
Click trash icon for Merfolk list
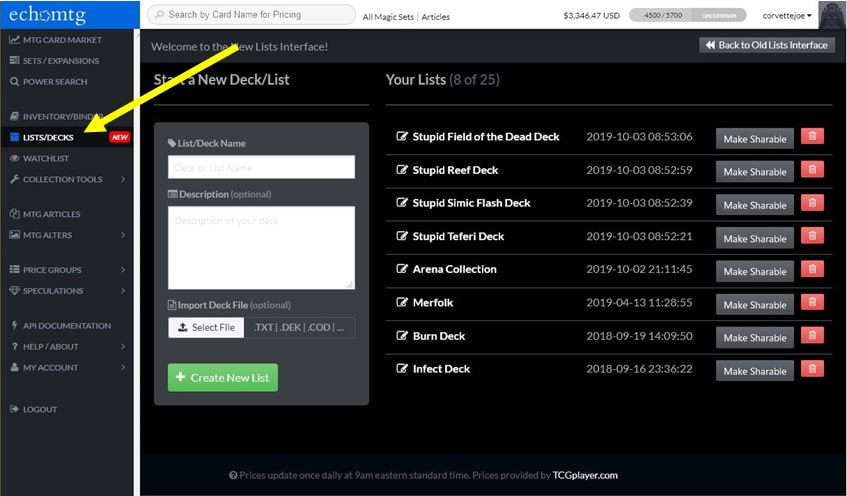click(x=812, y=303)
